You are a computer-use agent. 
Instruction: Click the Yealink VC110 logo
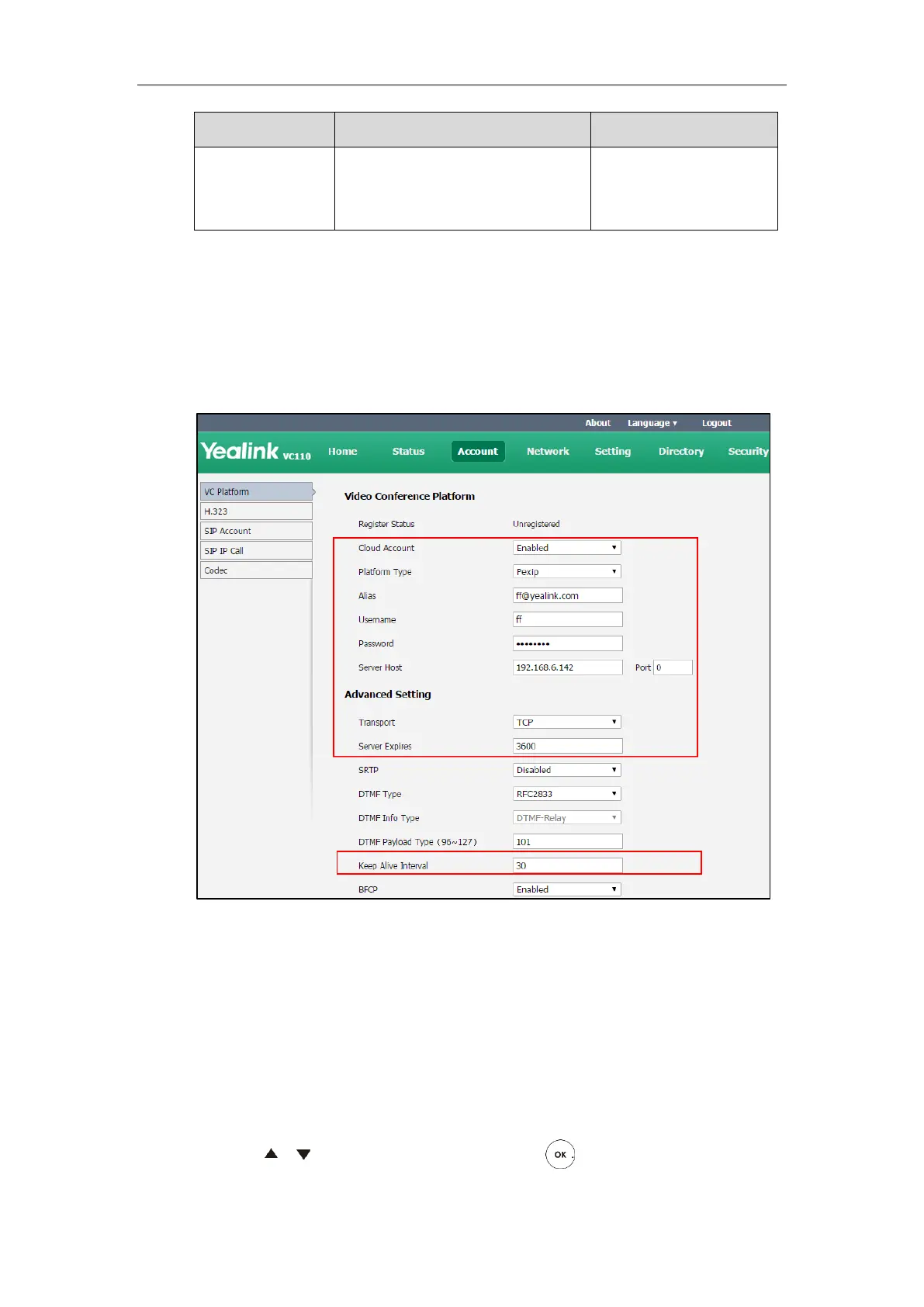[256, 451]
